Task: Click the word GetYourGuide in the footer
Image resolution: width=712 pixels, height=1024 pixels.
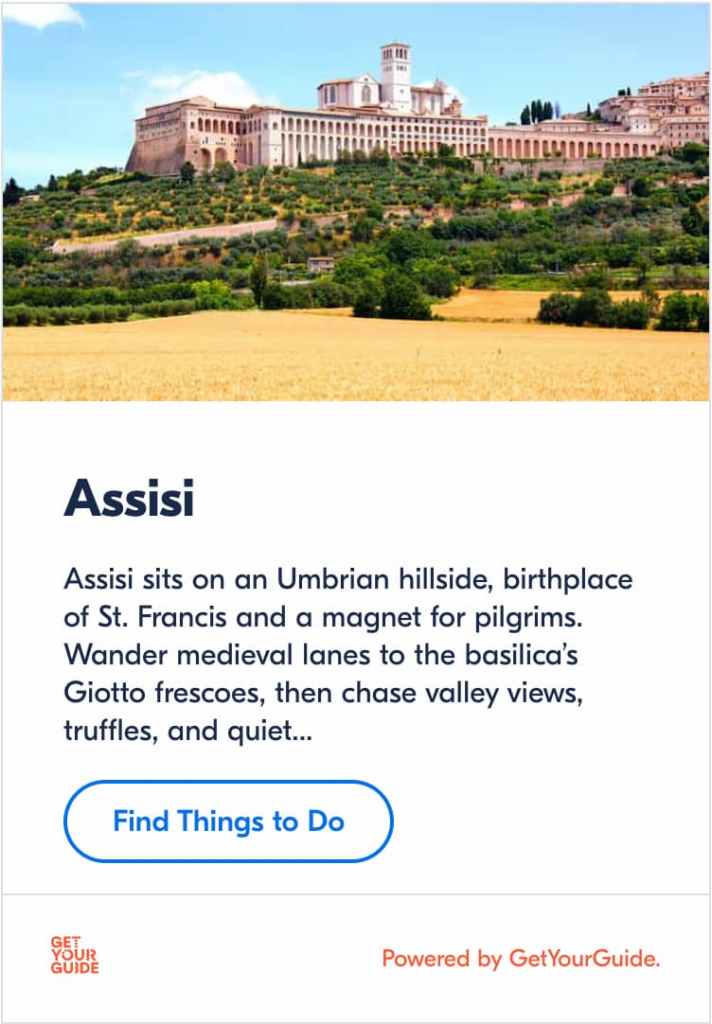Action: [x=584, y=959]
